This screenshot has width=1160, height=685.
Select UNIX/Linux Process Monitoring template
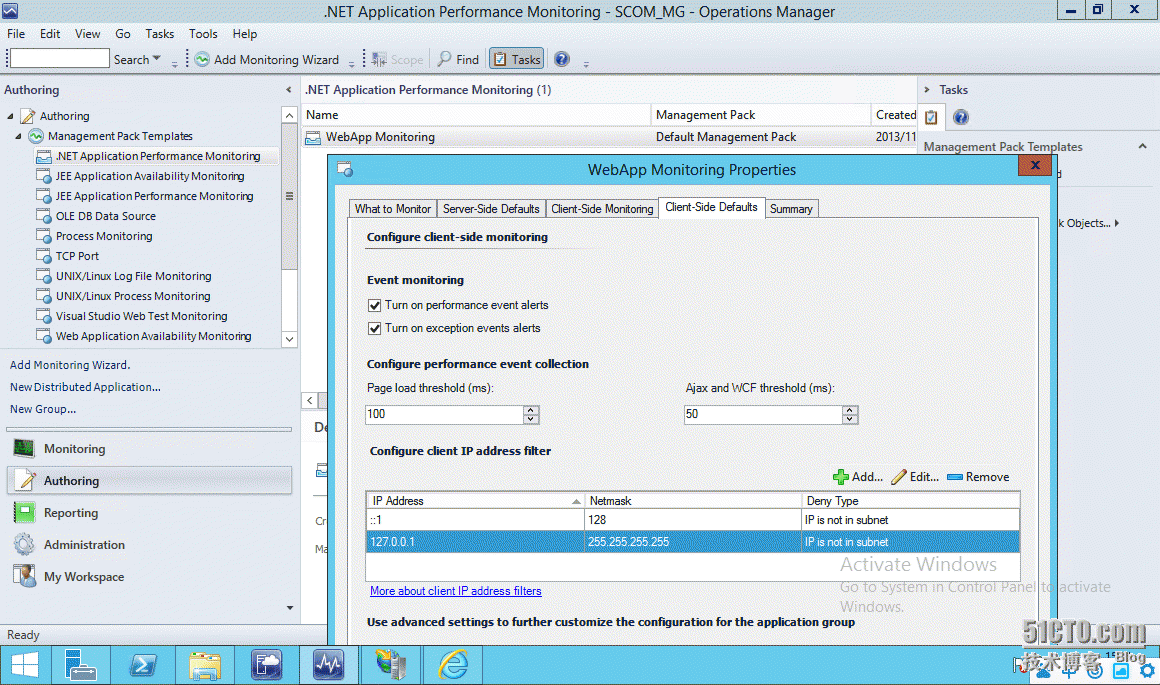coord(132,296)
